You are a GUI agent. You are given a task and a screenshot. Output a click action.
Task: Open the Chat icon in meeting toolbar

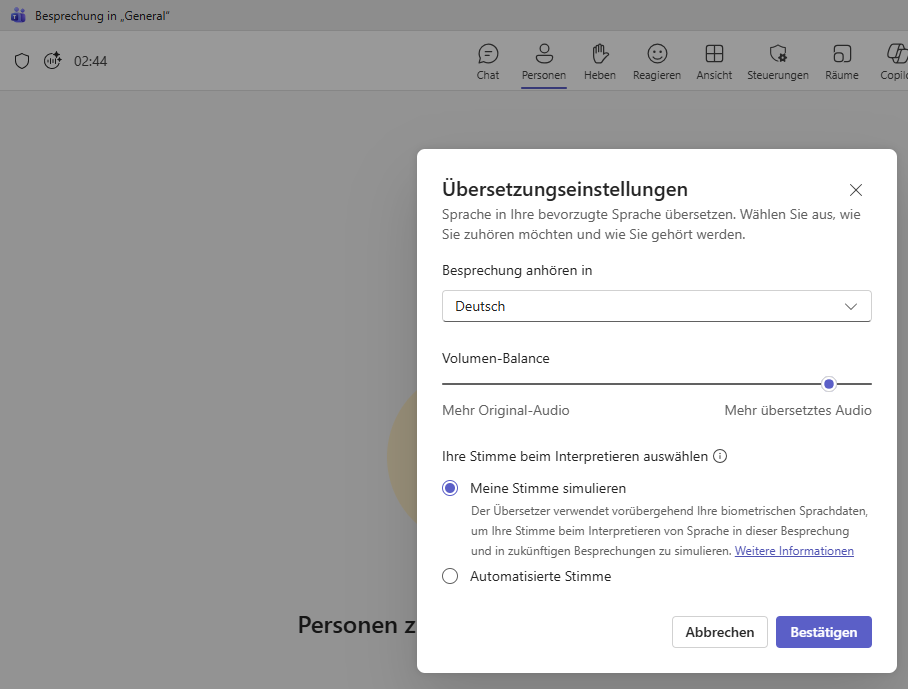(488, 61)
